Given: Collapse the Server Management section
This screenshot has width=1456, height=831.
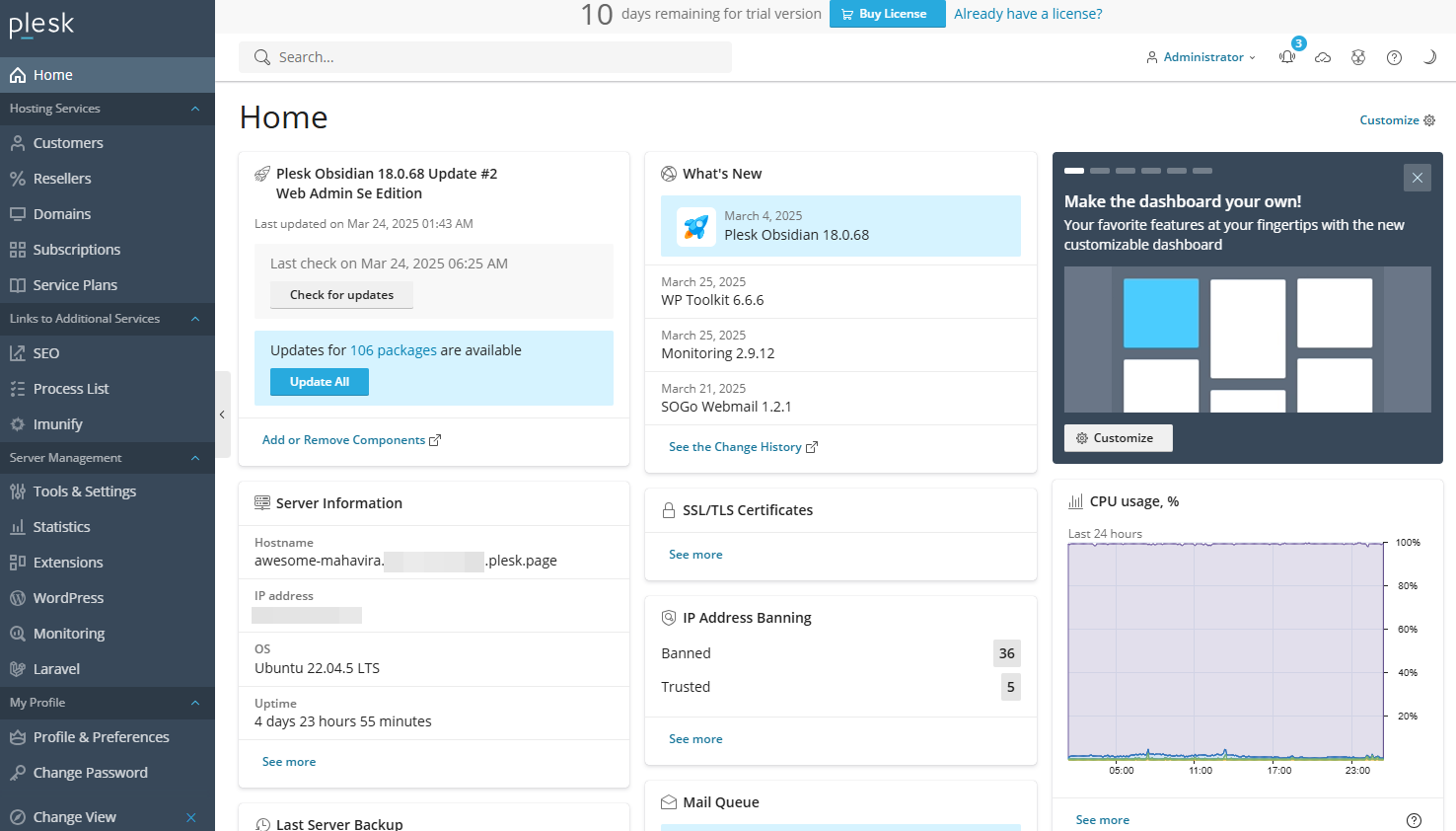Looking at the screenshot, I should click(195, 458).
